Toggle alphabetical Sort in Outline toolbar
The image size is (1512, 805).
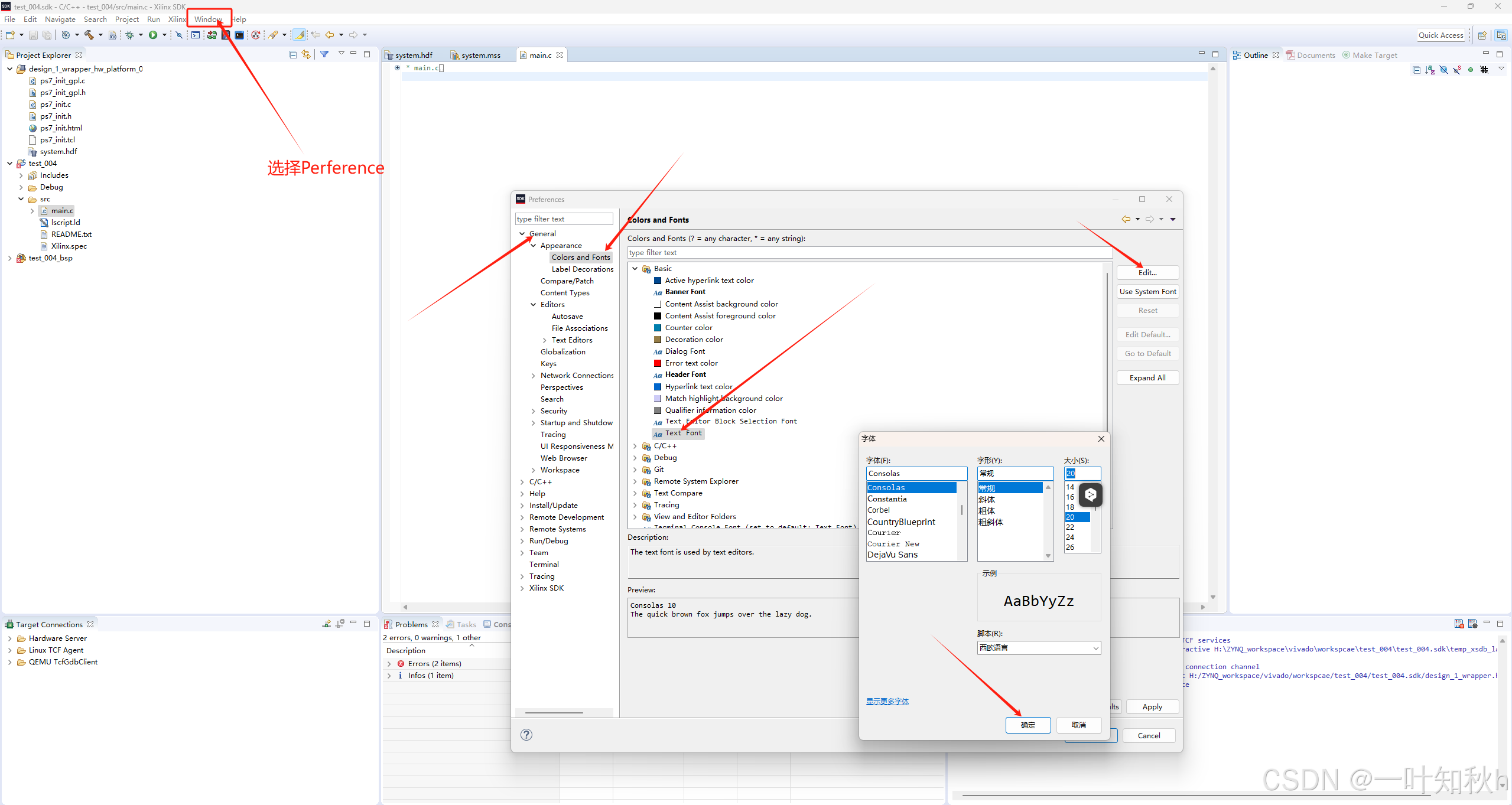[1430, 70]
